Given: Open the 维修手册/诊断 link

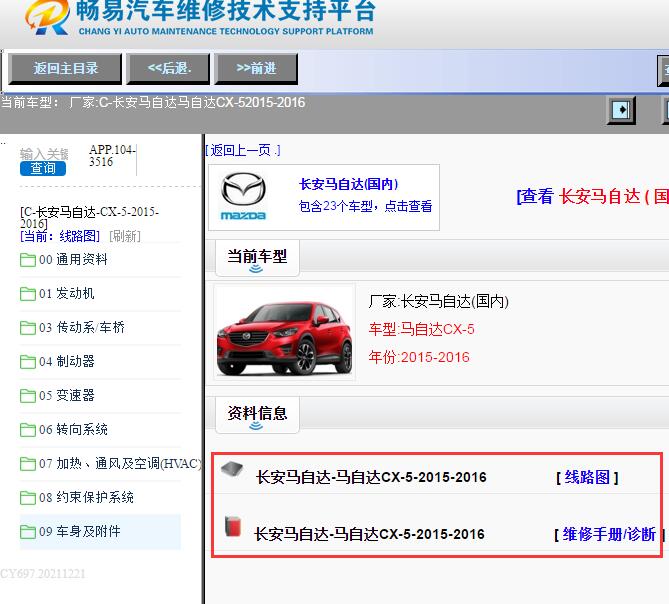Looking at the screenshot, I should [x=609, y=534].
